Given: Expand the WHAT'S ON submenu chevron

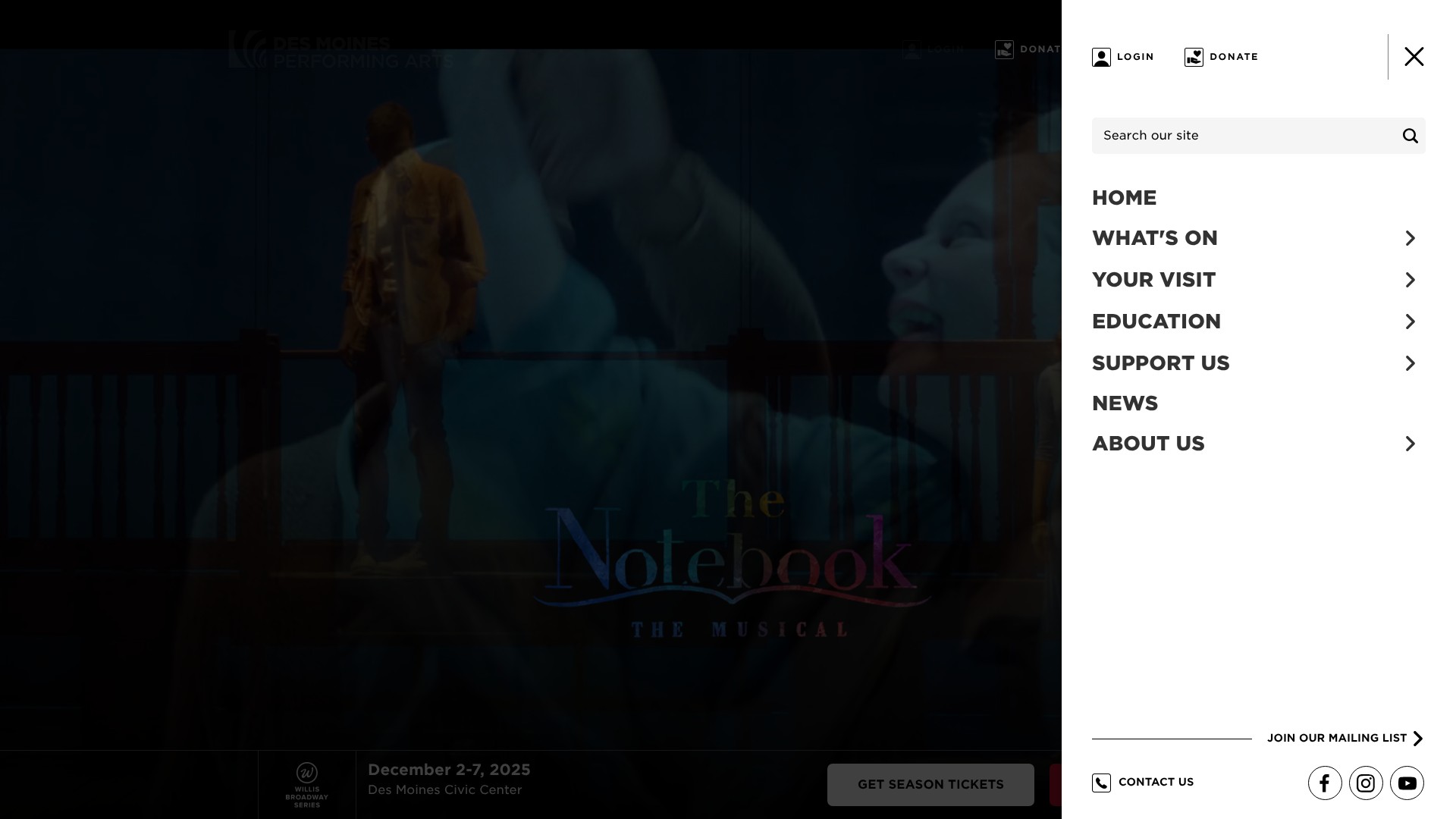Looking at the screenshot, I should [x=1410, y=238].
